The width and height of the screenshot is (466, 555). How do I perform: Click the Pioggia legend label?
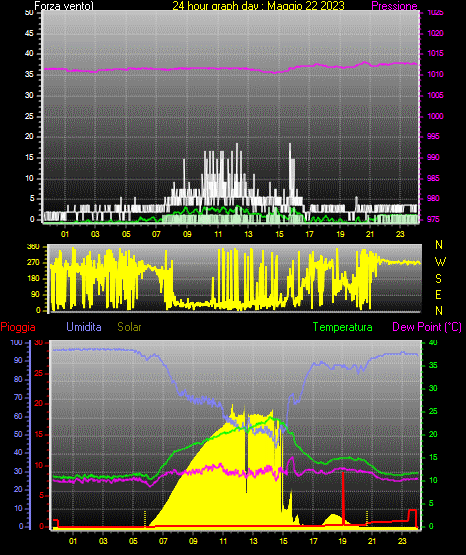click(18, 327)
